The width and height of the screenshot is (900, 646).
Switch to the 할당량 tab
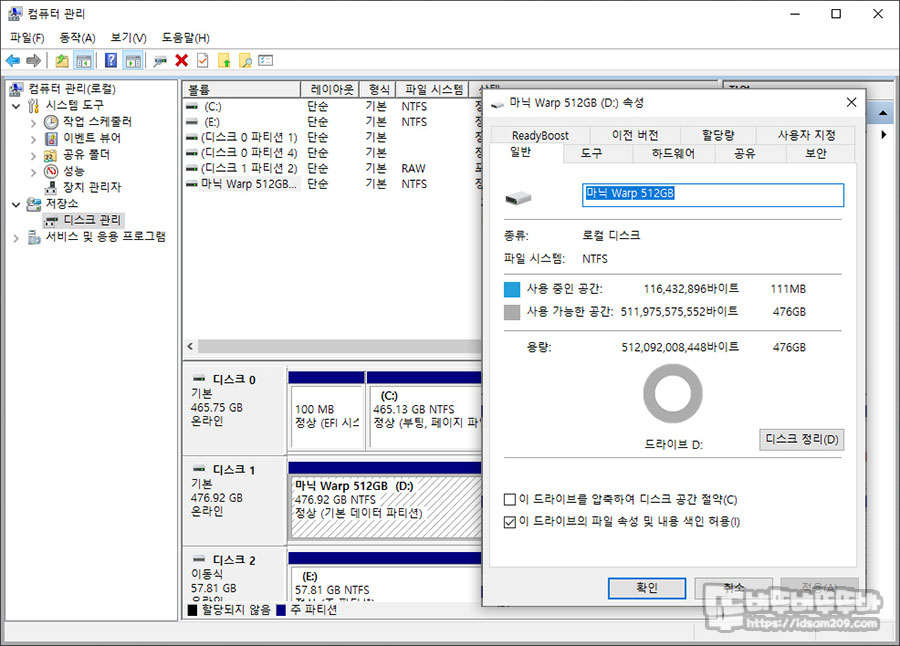(x=718, y=136)
